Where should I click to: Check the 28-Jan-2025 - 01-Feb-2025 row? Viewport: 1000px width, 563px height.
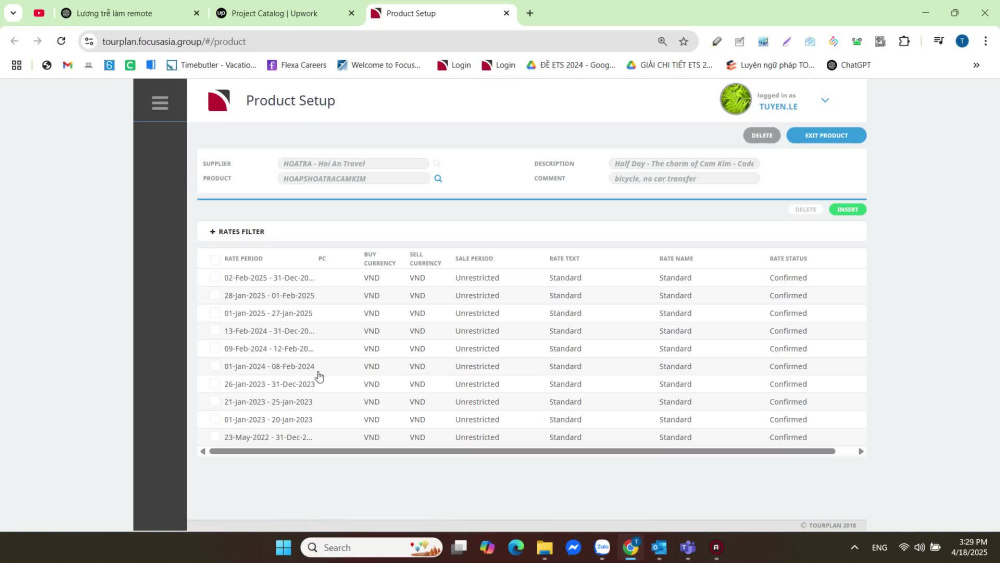215,295
